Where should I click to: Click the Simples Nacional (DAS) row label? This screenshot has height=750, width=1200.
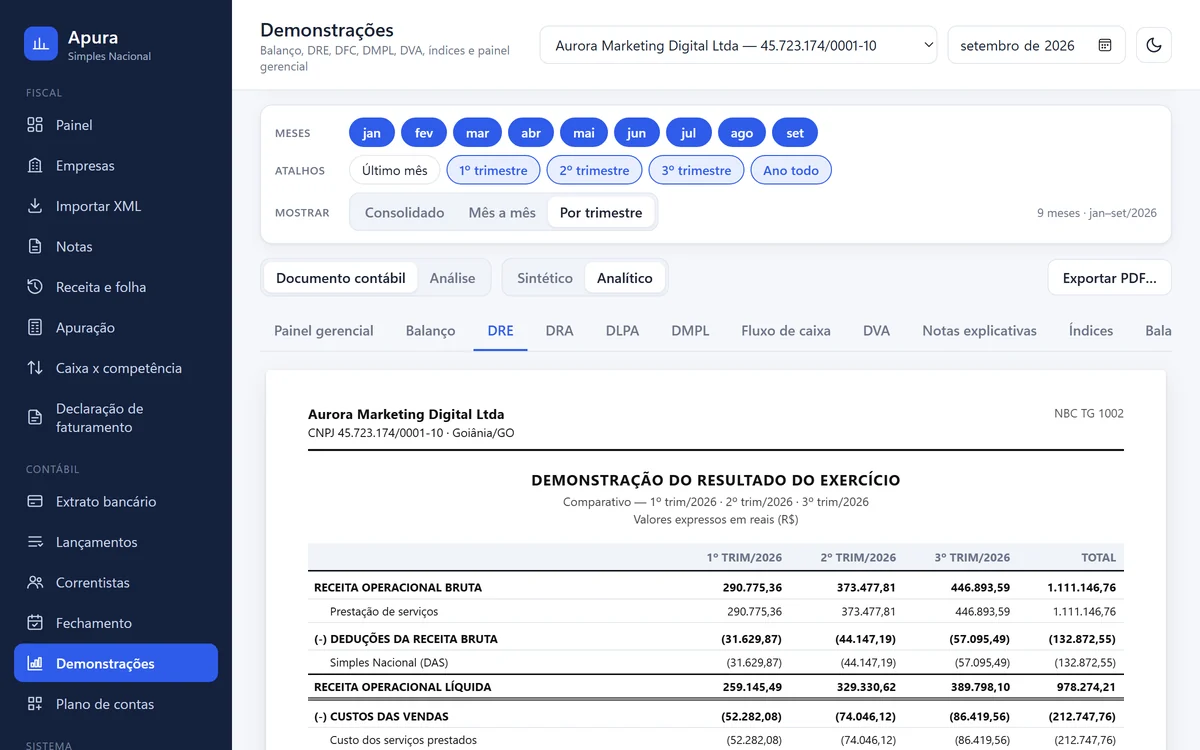click(389, 662)
